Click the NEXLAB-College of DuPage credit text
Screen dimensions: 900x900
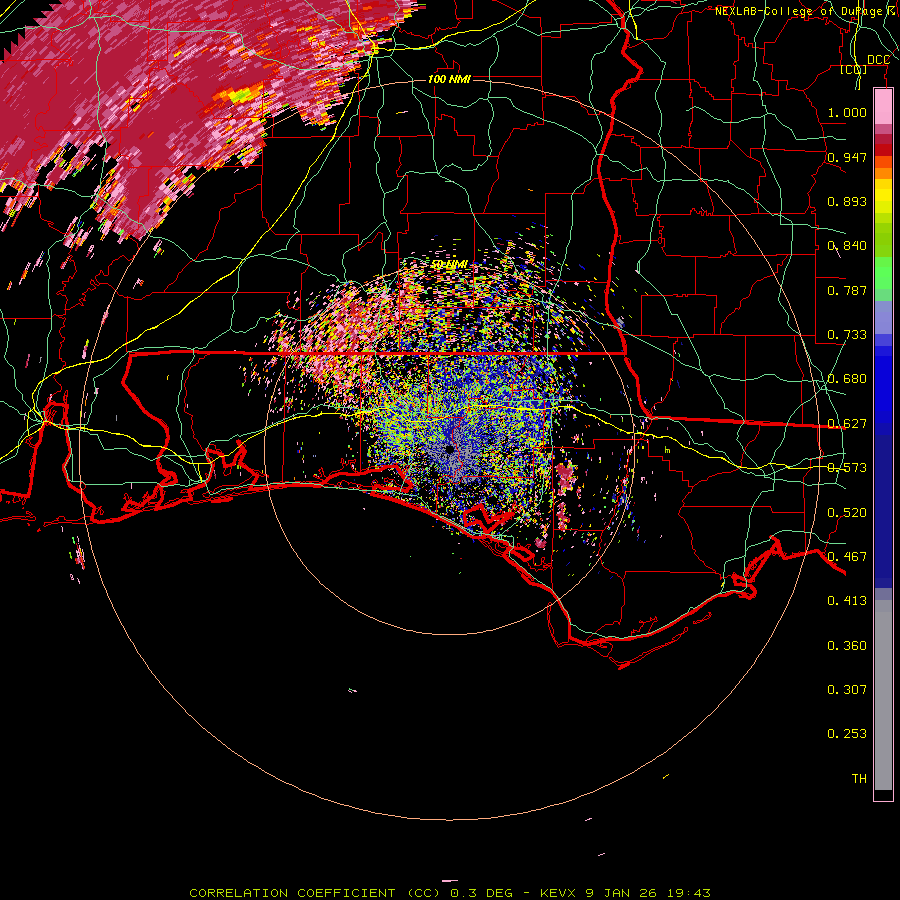pyautogui.click(x=798, y=11)
